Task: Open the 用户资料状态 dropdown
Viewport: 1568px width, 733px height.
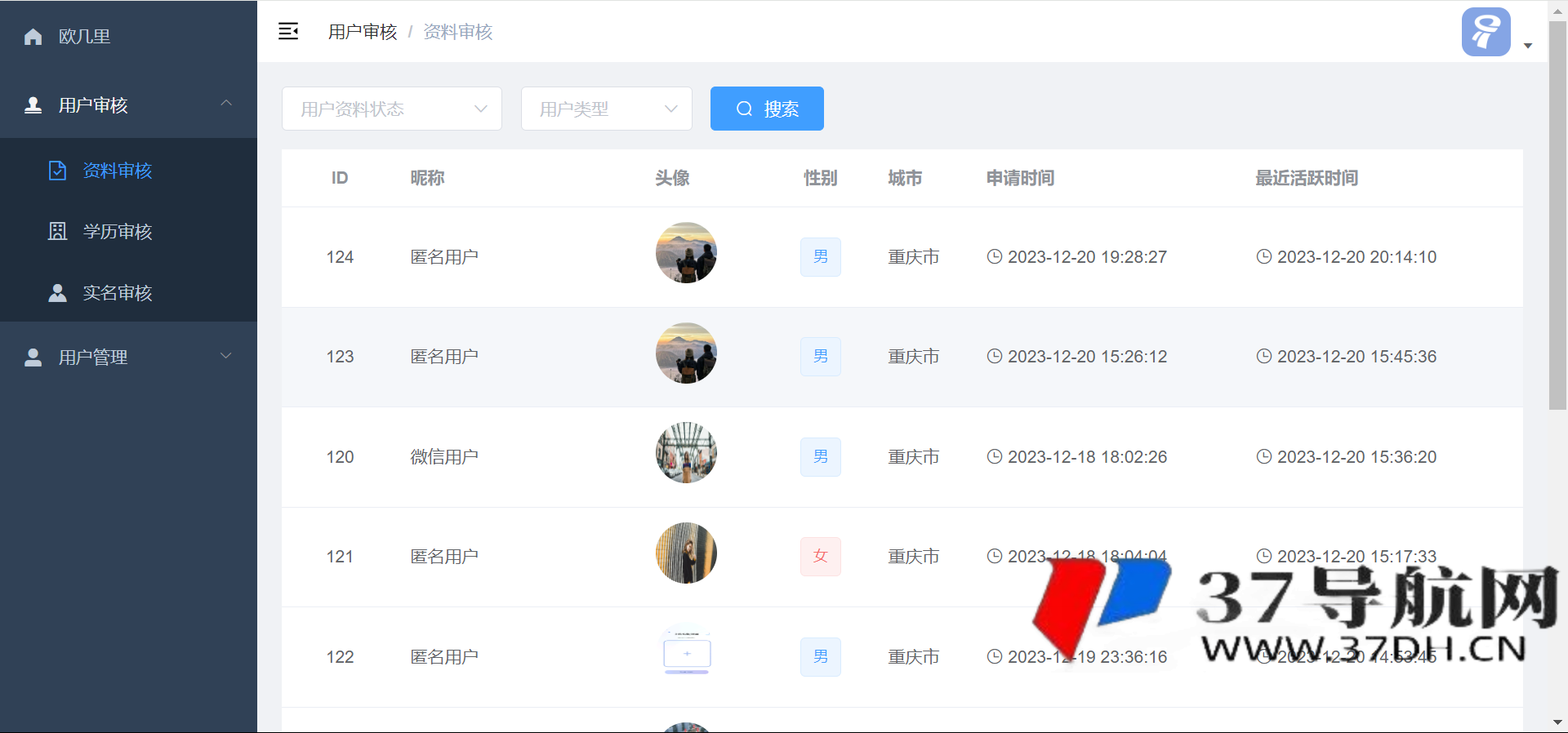Action: click(x=392, y=109)
